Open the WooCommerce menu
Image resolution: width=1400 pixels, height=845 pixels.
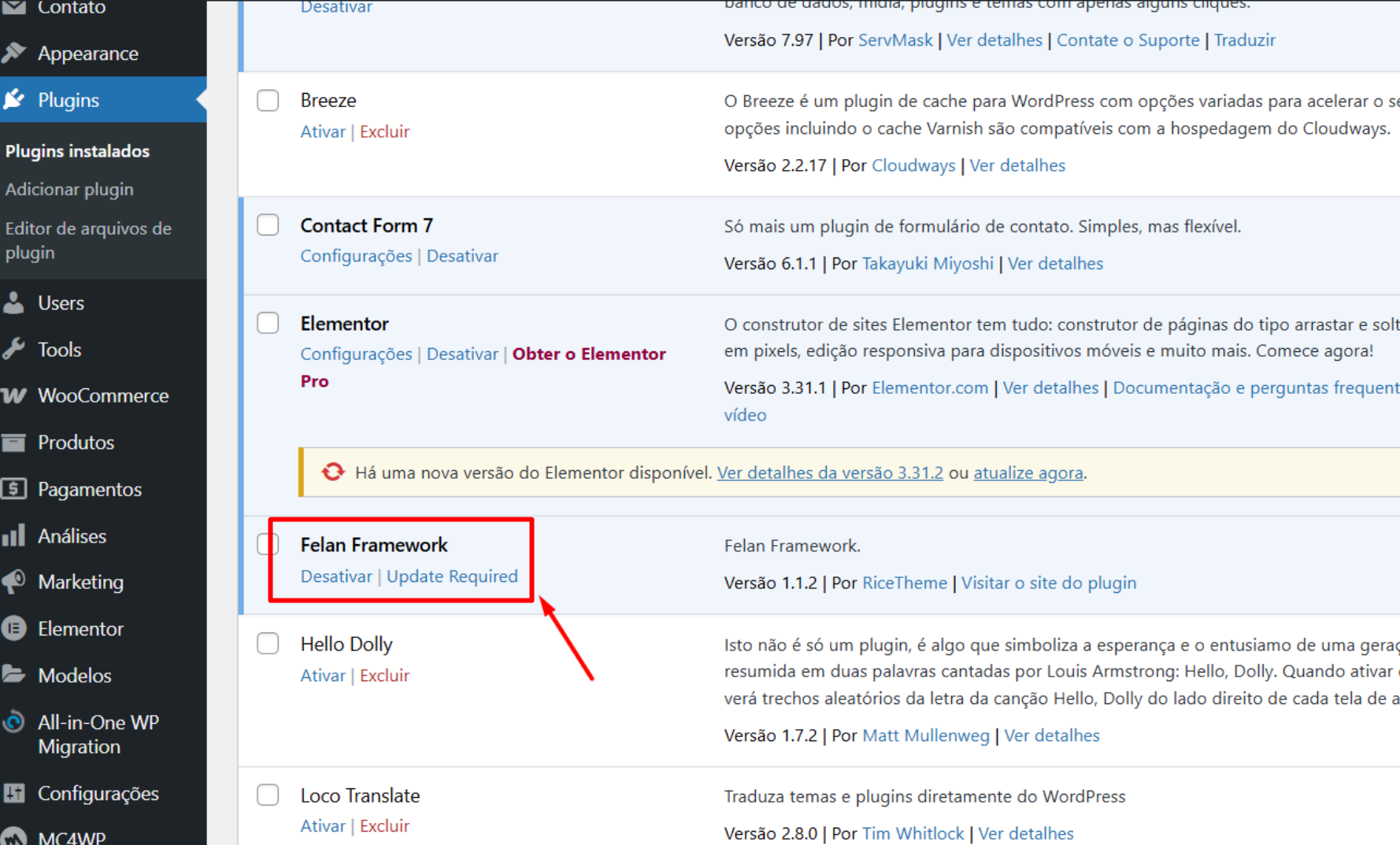(x=103, y=395)
